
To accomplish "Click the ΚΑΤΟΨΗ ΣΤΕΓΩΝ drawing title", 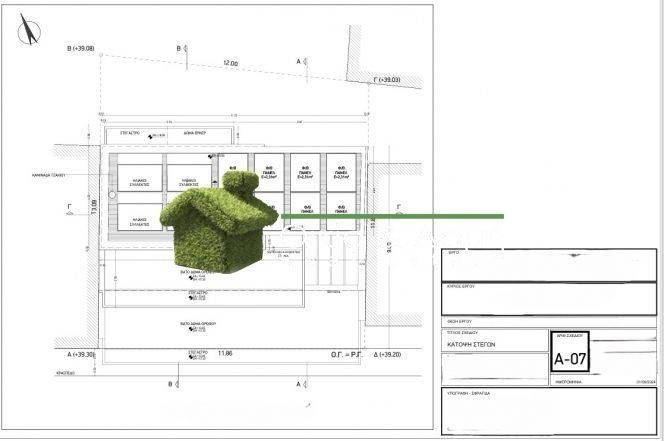I will click(x=477, y=342).
